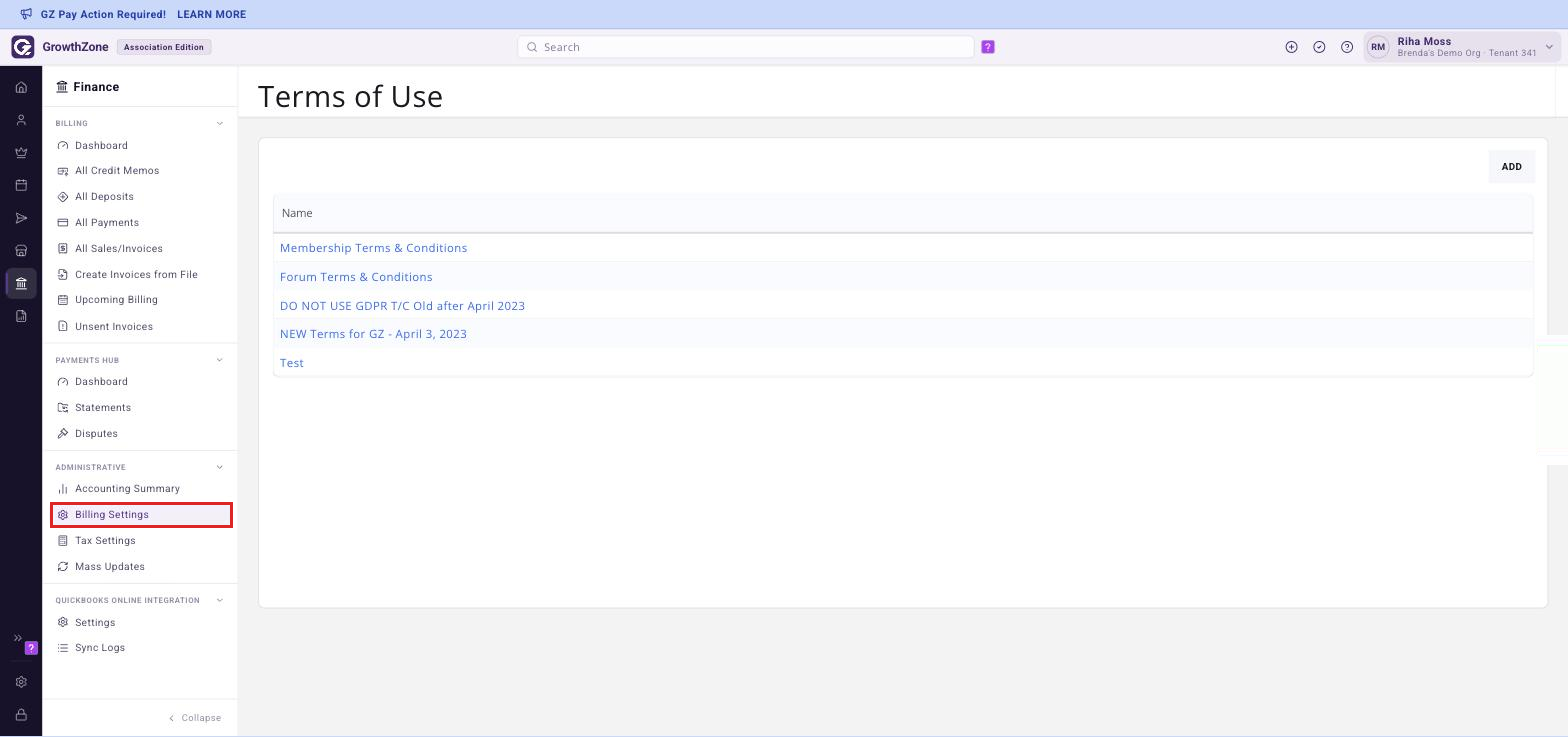This screenshot has height=737, width=1568.
Task: Collapse the Payments Hub section chevron
Action: click(220, 360)
